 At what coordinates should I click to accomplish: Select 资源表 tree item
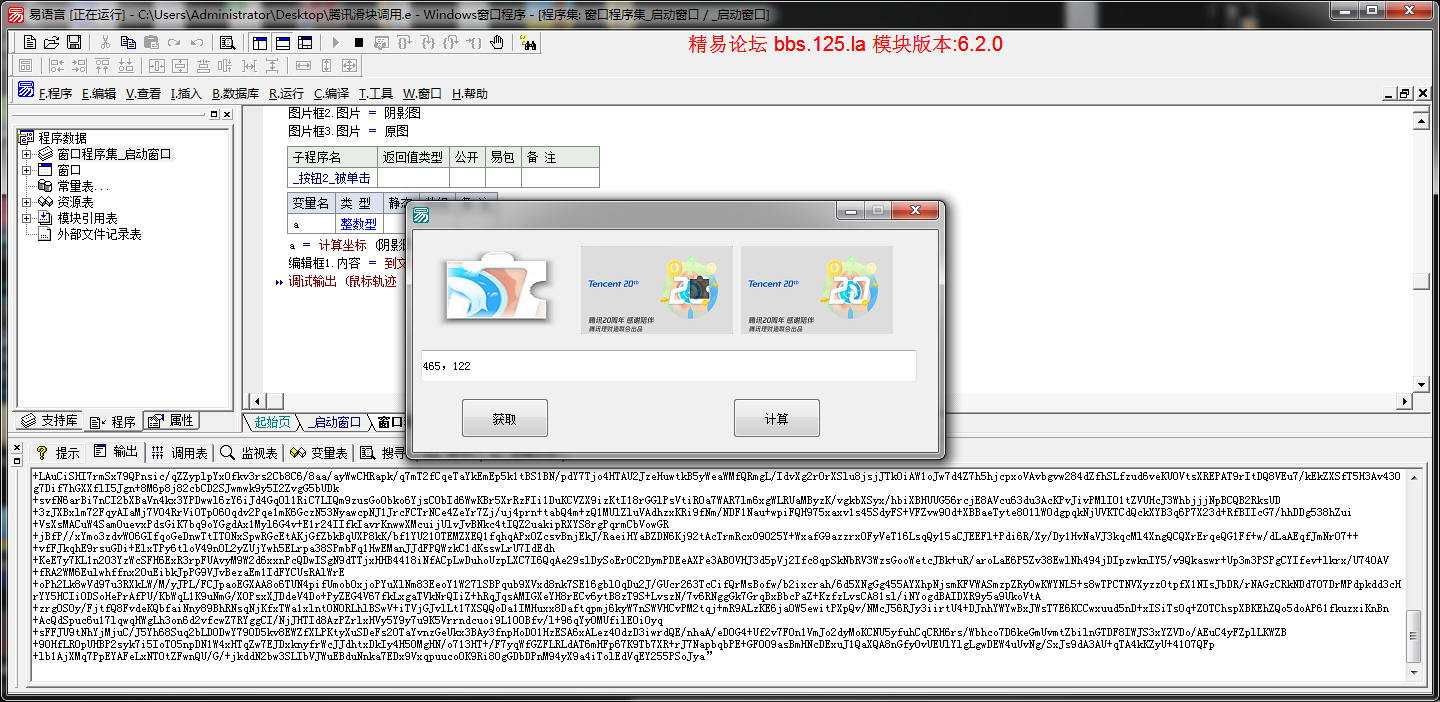pos(75,202)
